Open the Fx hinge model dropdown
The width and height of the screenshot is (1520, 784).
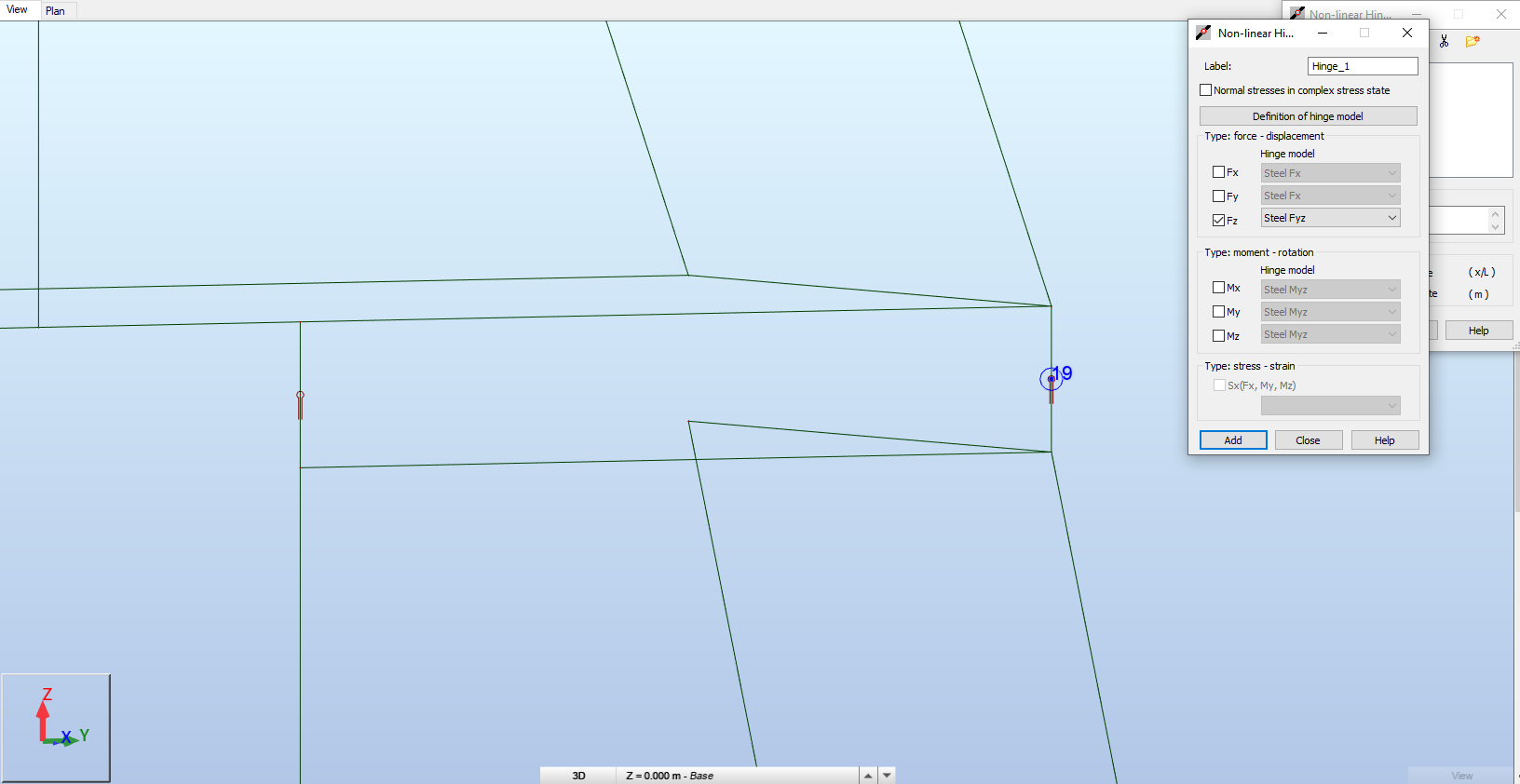(1330, 173)
